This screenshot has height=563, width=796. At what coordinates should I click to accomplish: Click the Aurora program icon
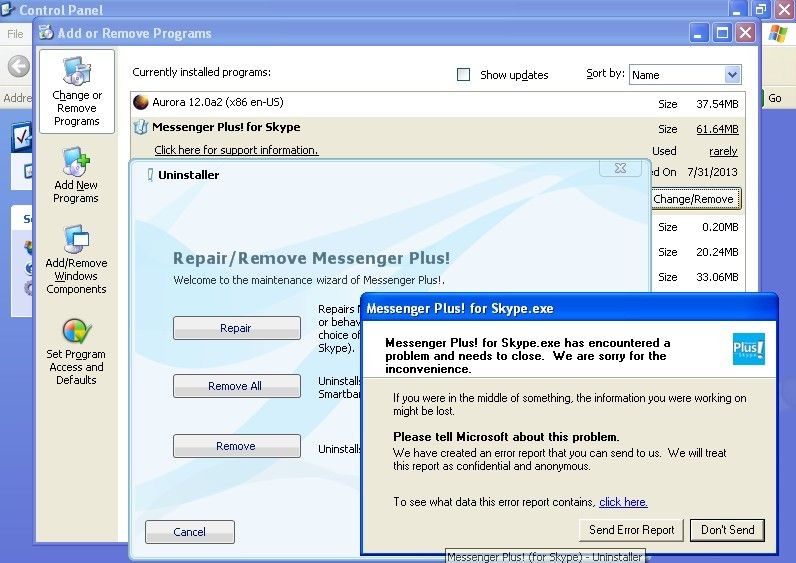pyautogui.click(x=140, y=102)
